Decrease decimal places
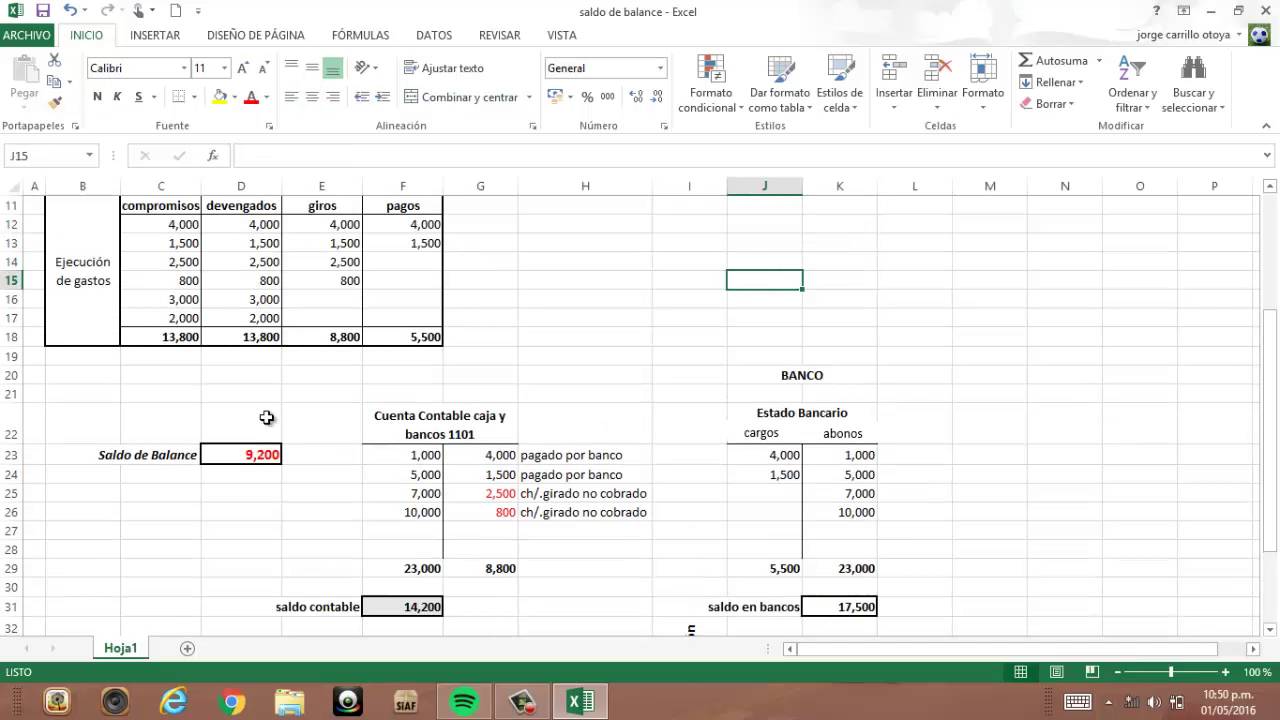This screenshot has height=720, width=1280. point(656,97)
